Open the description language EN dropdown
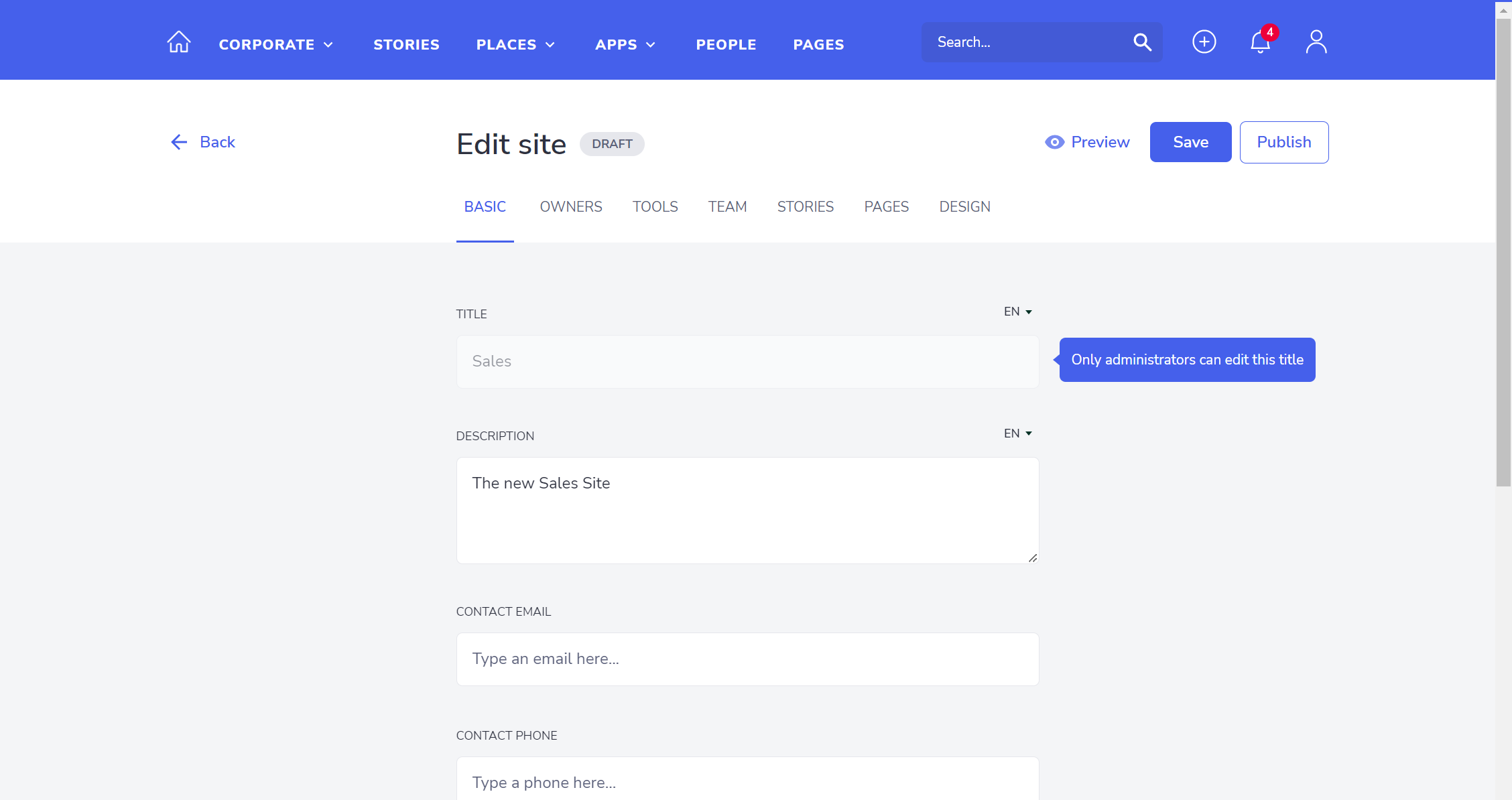Image resolution: width=1512 pixels, height=800 pixels. [1017, 434]
